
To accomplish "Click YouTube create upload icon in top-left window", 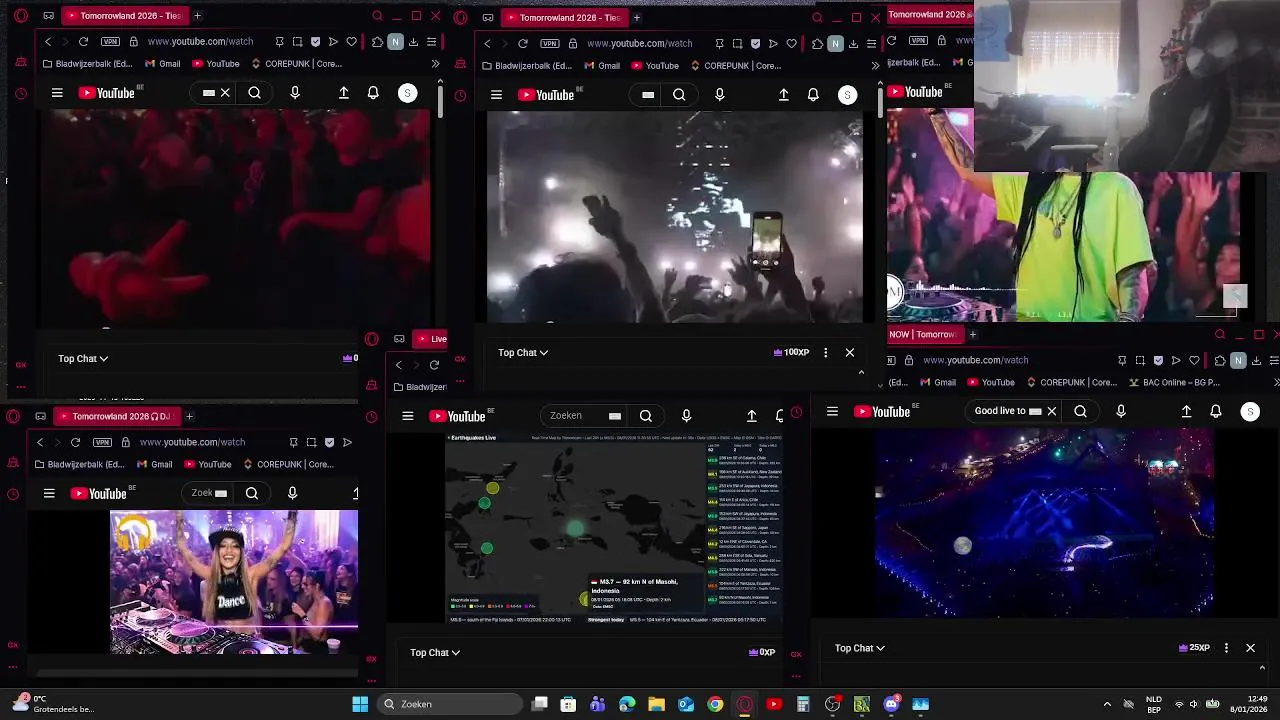I will tap(343, 93).
